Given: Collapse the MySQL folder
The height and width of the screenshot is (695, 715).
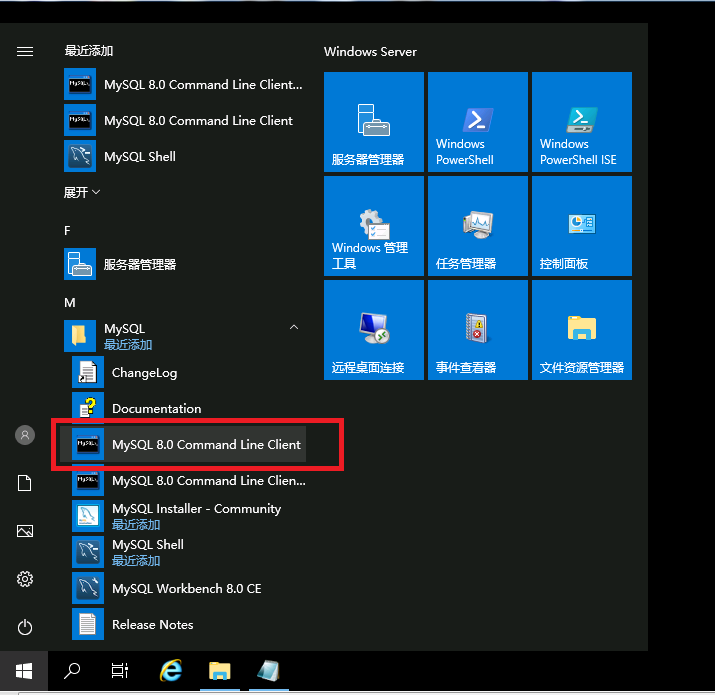Looking at the screenshot, I should tap(294, 327).
